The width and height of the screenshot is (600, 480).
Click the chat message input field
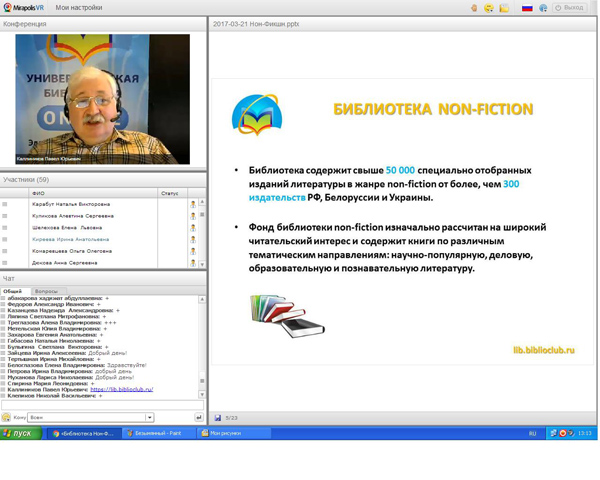[x=103, y=405]
